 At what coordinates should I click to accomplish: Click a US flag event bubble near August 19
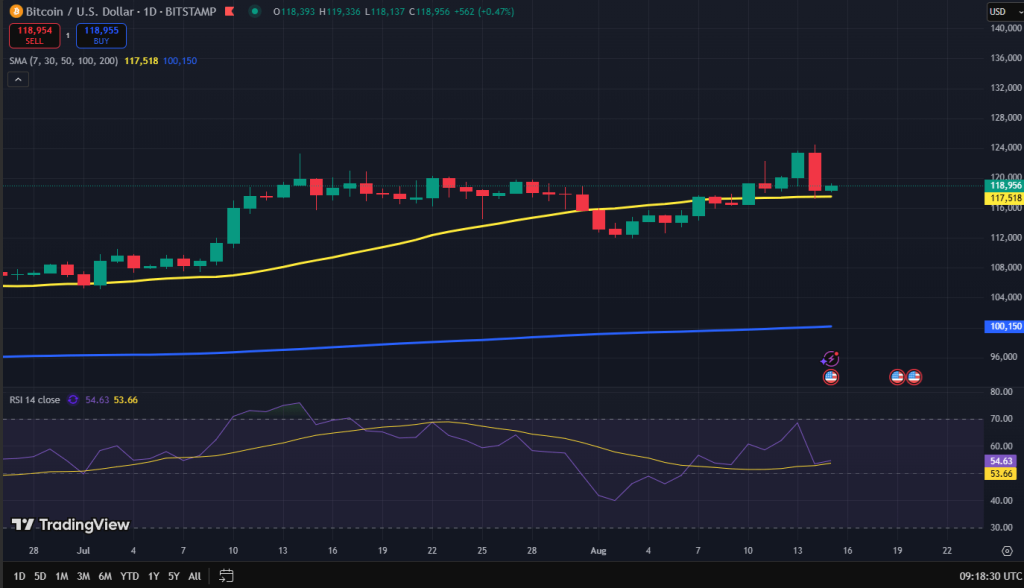[x=898, y=377]
